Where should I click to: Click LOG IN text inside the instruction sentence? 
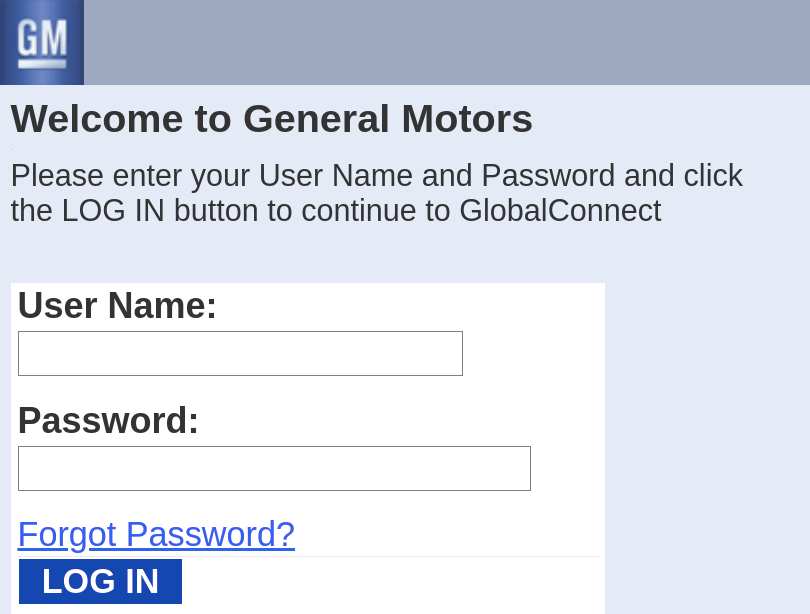click(x=113, y=211)
